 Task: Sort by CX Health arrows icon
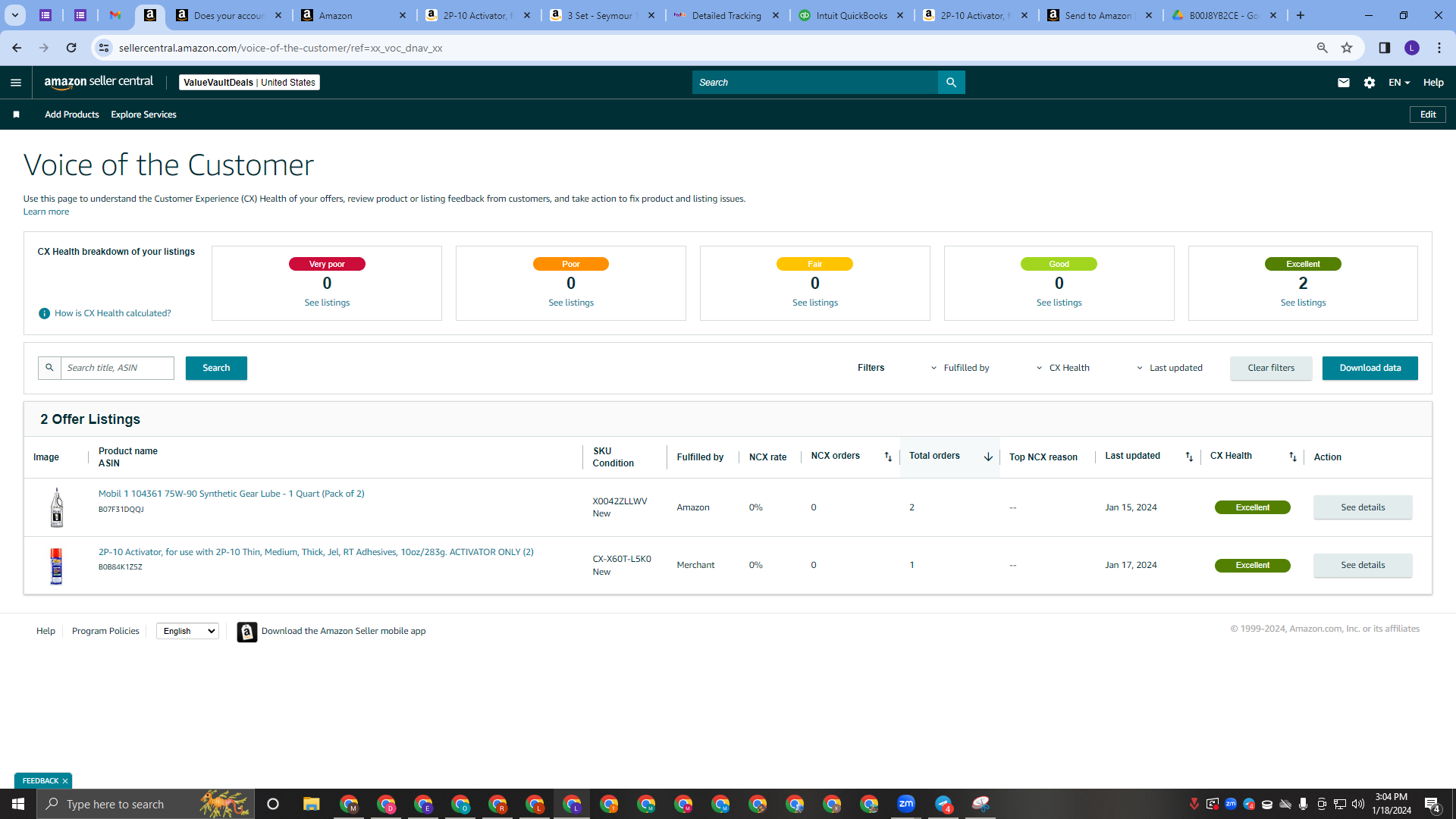click(1293, 457)
